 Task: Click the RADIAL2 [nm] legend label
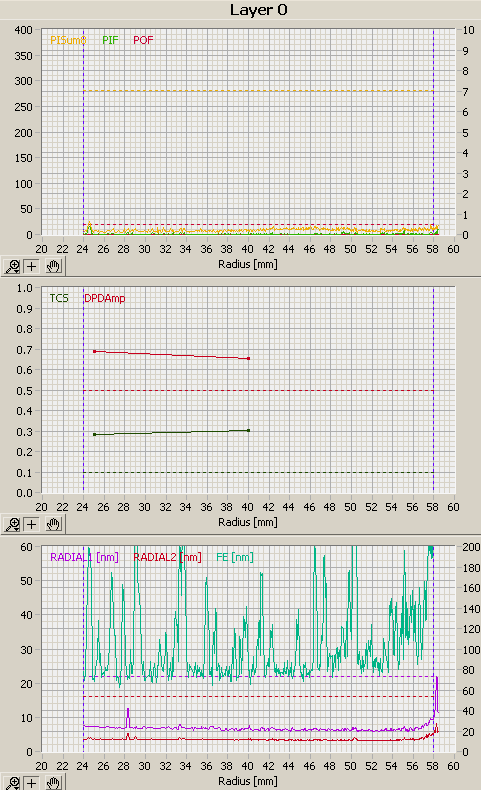coord(167,557)
